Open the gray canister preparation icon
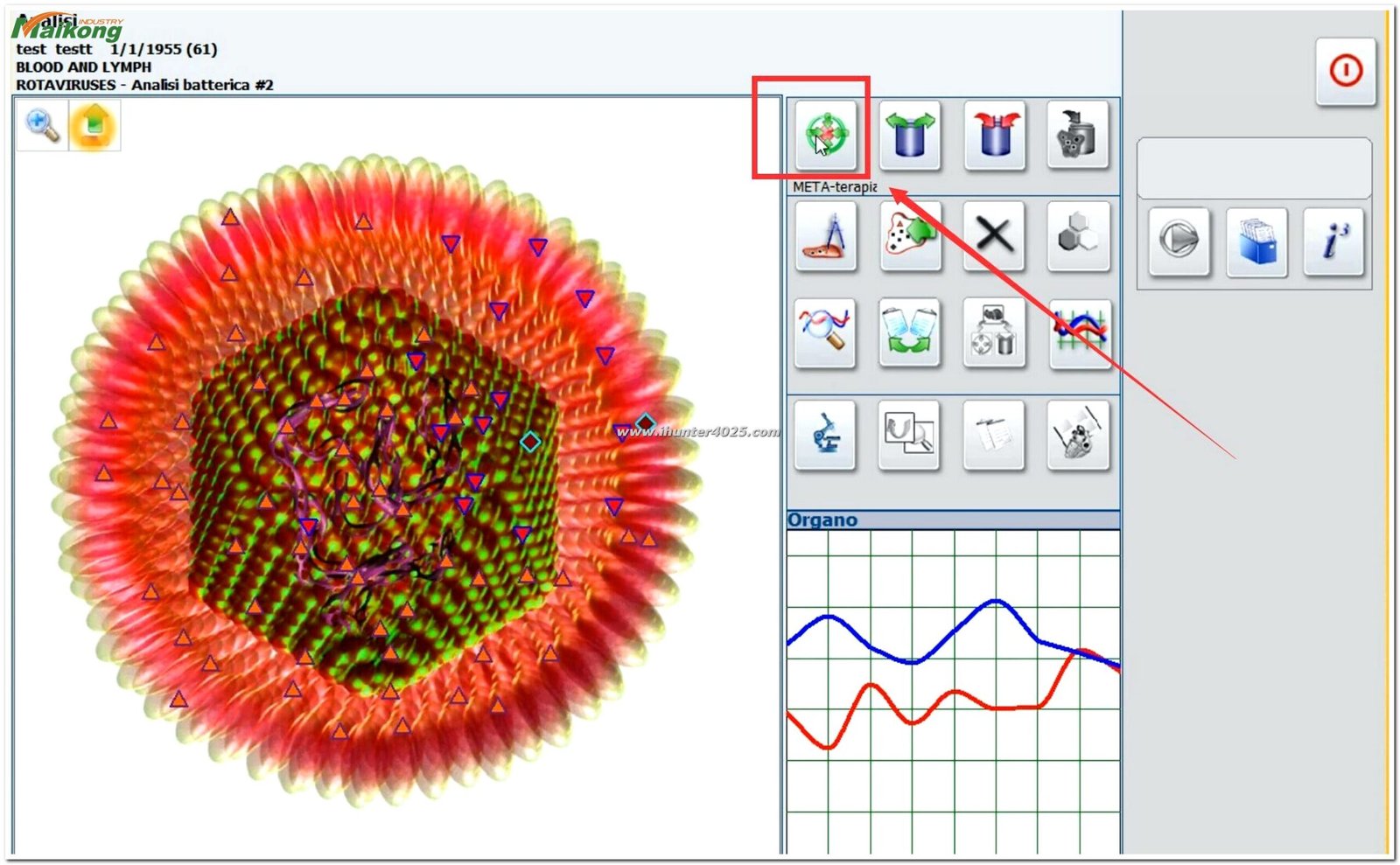Screen dimensions: 1400x865 point(1077,136)
